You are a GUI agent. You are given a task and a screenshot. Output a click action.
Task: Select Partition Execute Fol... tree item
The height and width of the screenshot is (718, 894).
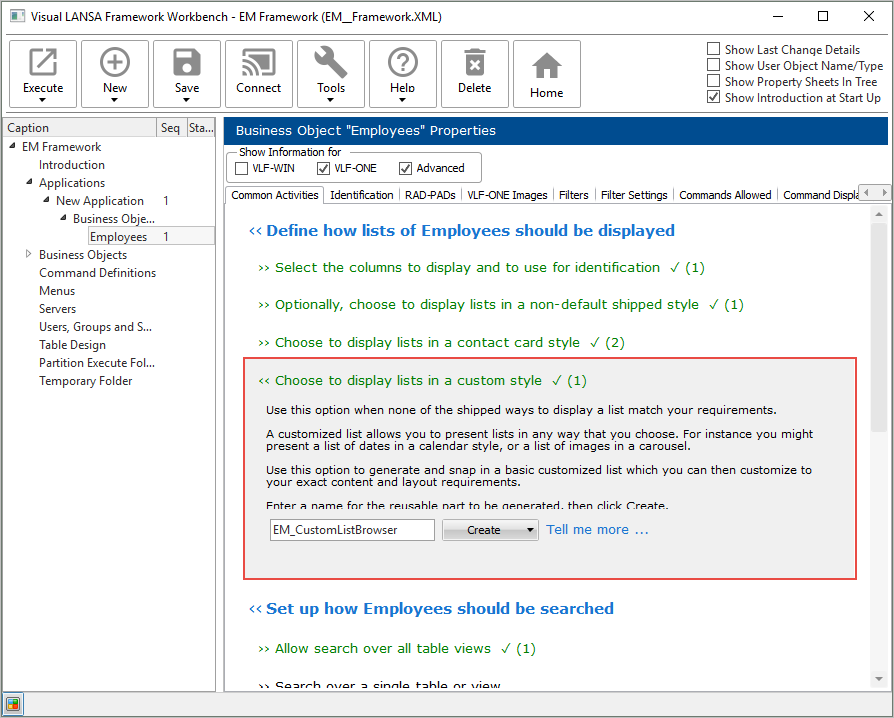pos(97,363)
